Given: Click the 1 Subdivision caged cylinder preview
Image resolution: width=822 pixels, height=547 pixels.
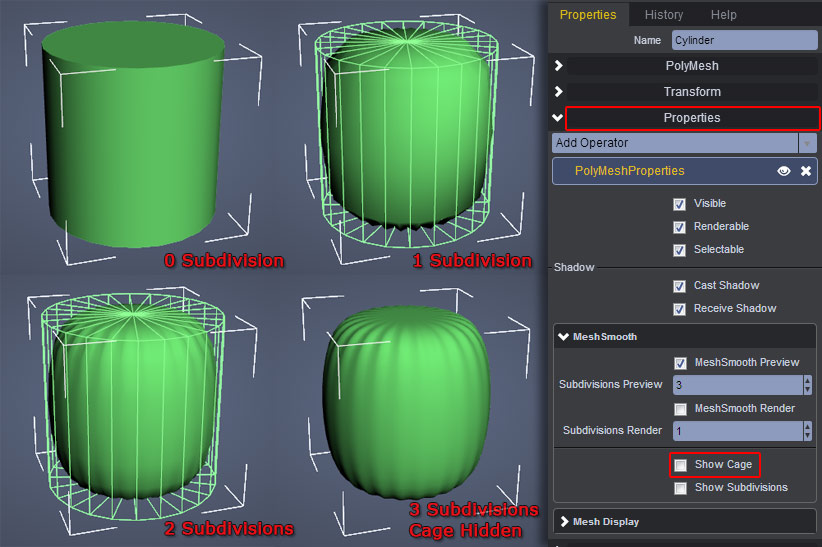Looking at the screenshot, I should point(407,134).
